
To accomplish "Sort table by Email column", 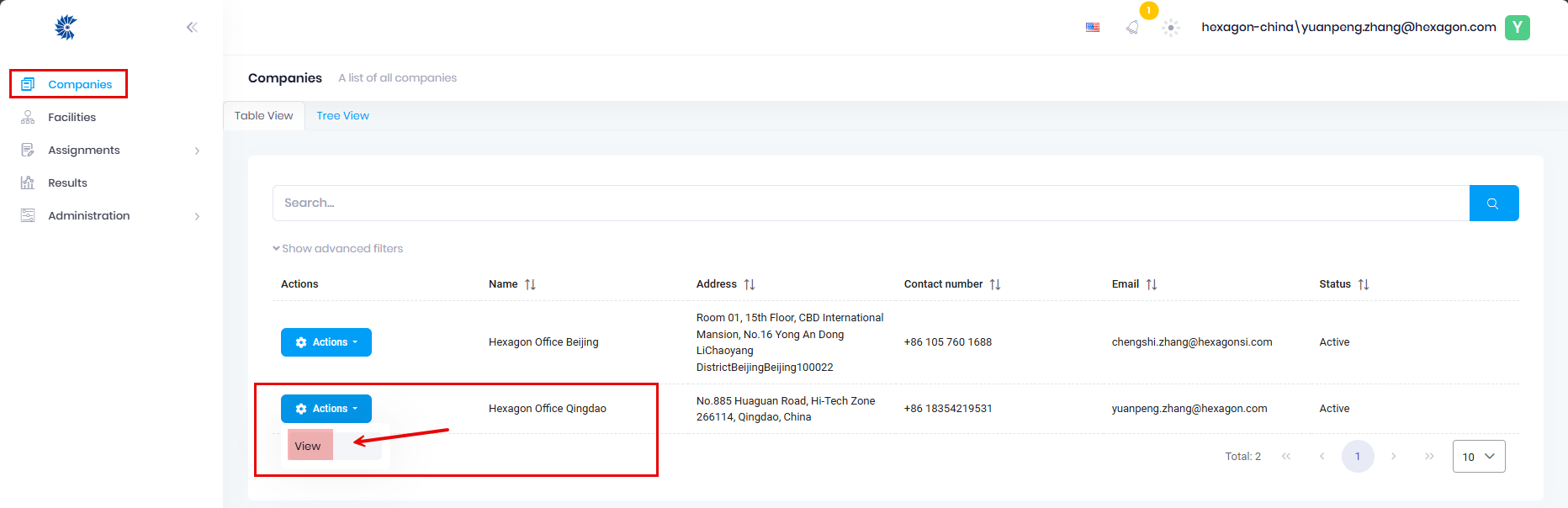I will tap(1152, 284).
